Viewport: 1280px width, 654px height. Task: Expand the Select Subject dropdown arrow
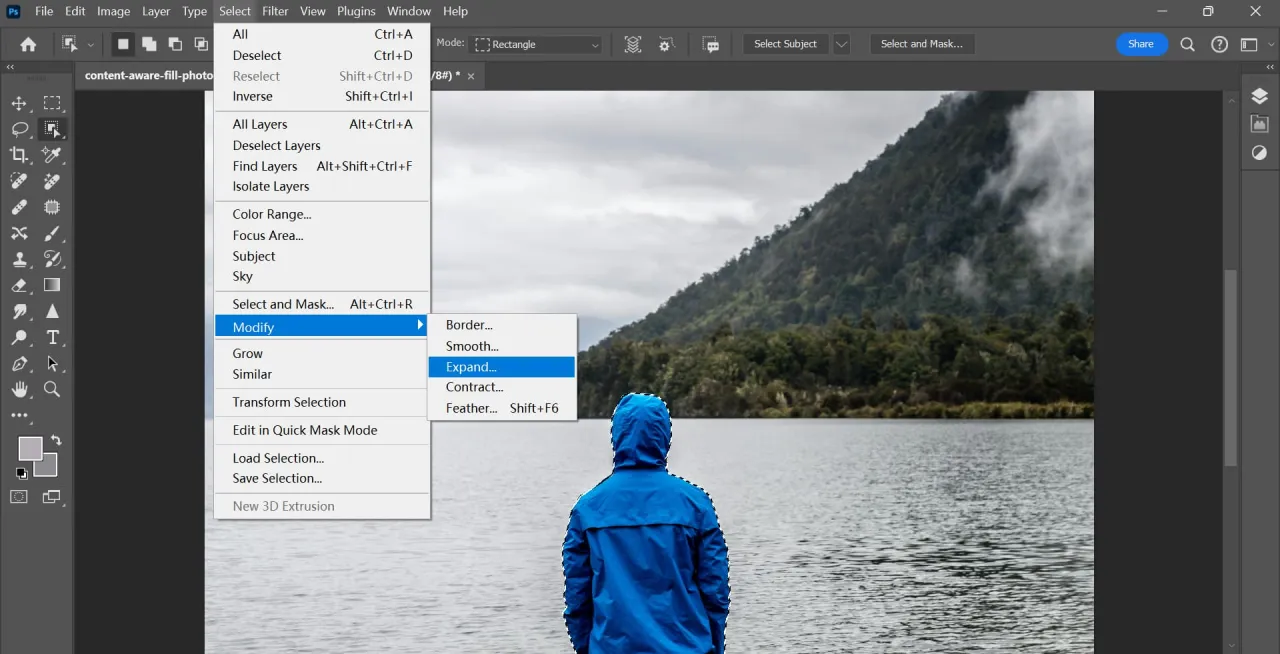(840, 44)
